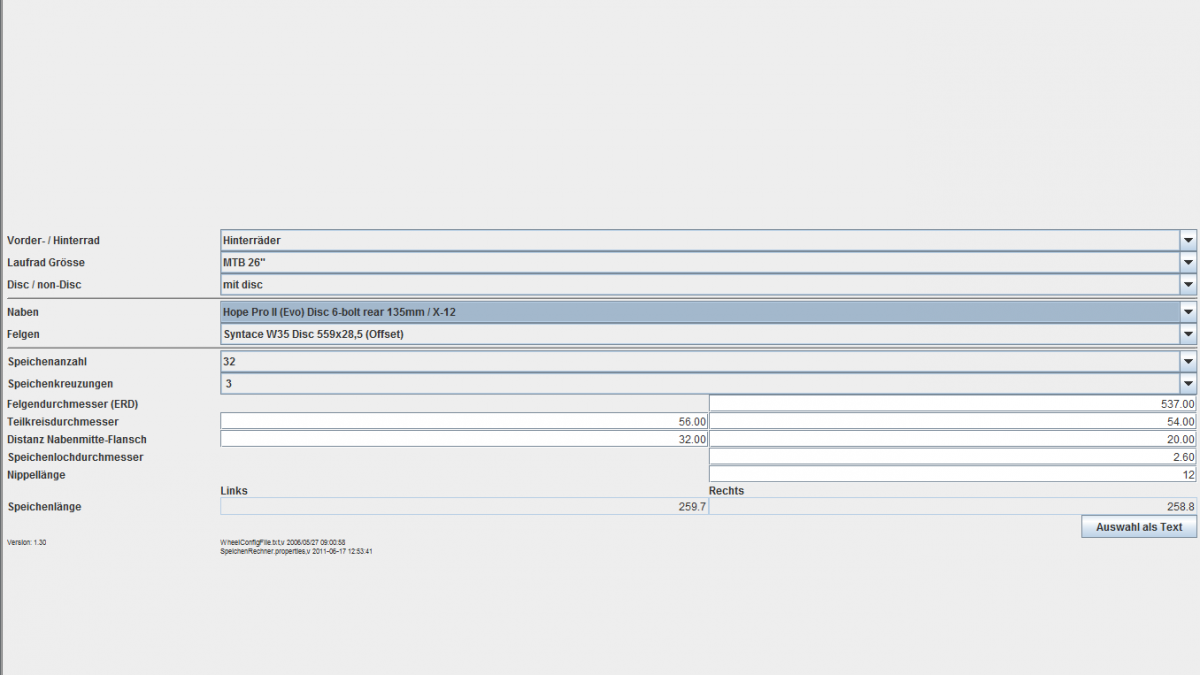Expand the Laufrad Grösse dropdown arrow
Screen dimensions: 1200x675
tap(1188, 263)
